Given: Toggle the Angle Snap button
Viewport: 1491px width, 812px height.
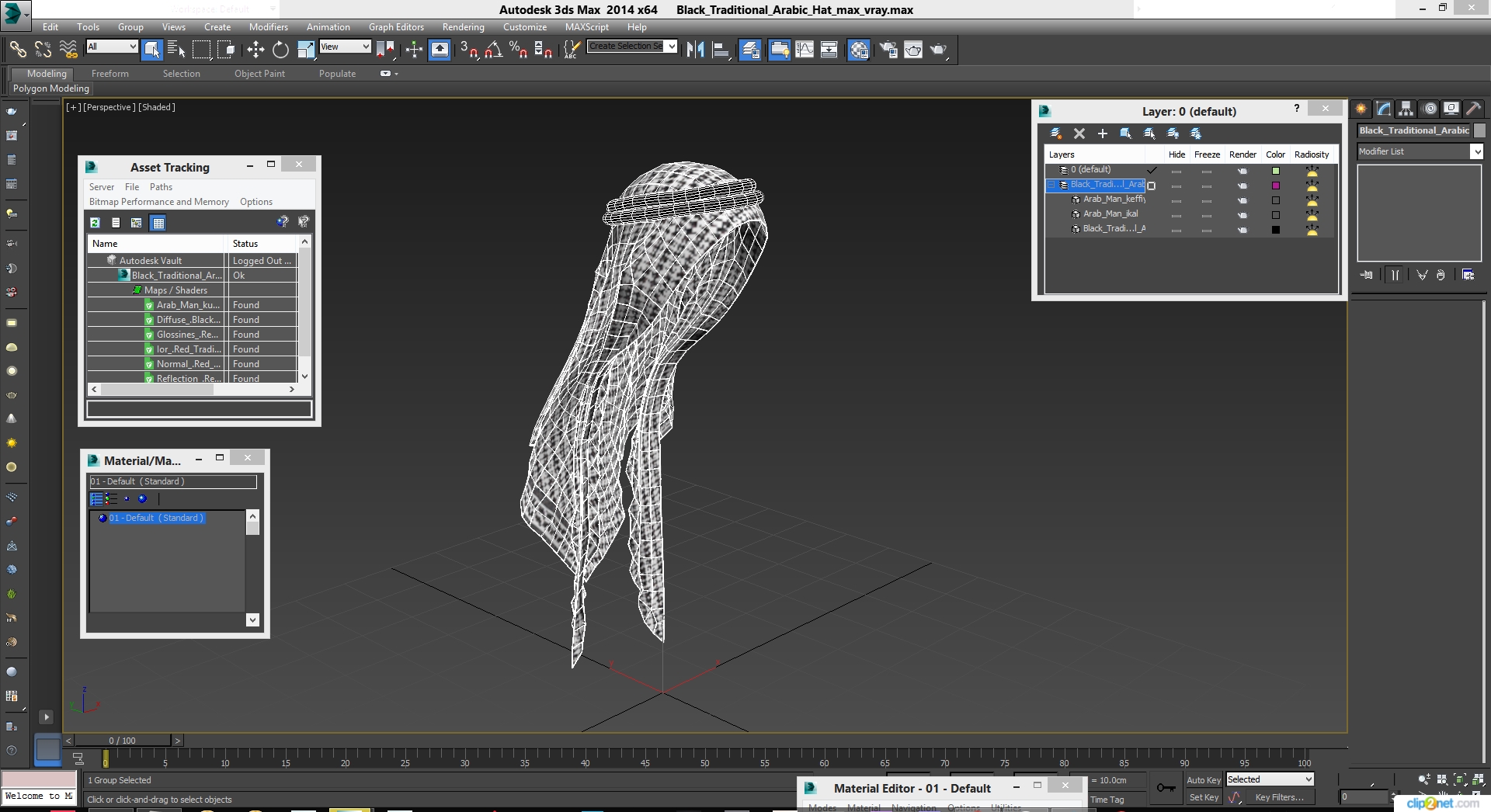Looking at the screenshot, I should point(493,50).
